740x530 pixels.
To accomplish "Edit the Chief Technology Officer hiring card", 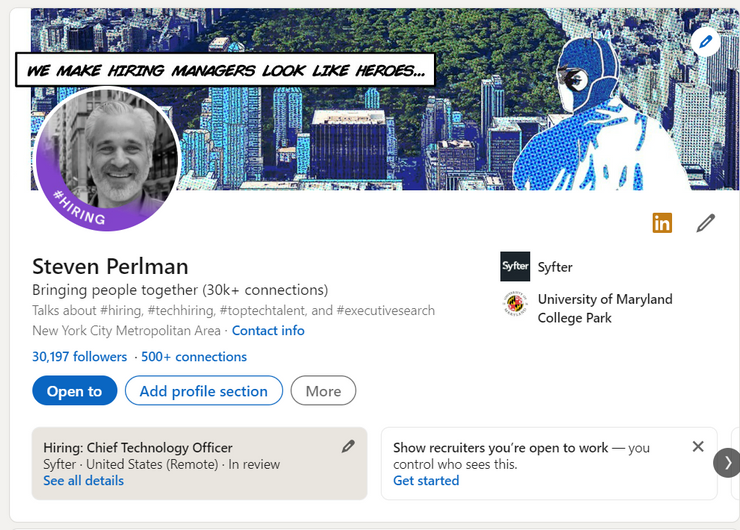I will [348, 447].
